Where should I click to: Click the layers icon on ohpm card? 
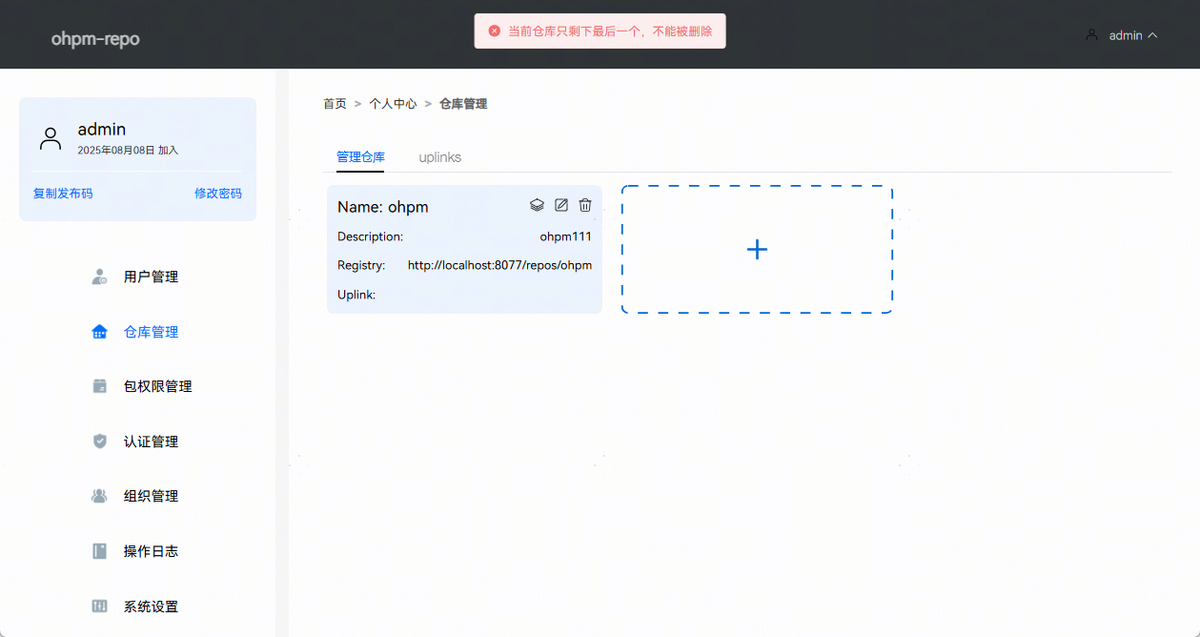click(x=537, y=205)
